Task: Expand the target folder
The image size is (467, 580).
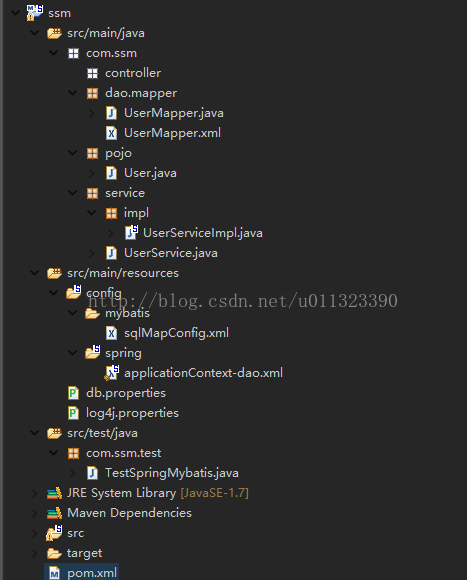Action: click(35, 553)
